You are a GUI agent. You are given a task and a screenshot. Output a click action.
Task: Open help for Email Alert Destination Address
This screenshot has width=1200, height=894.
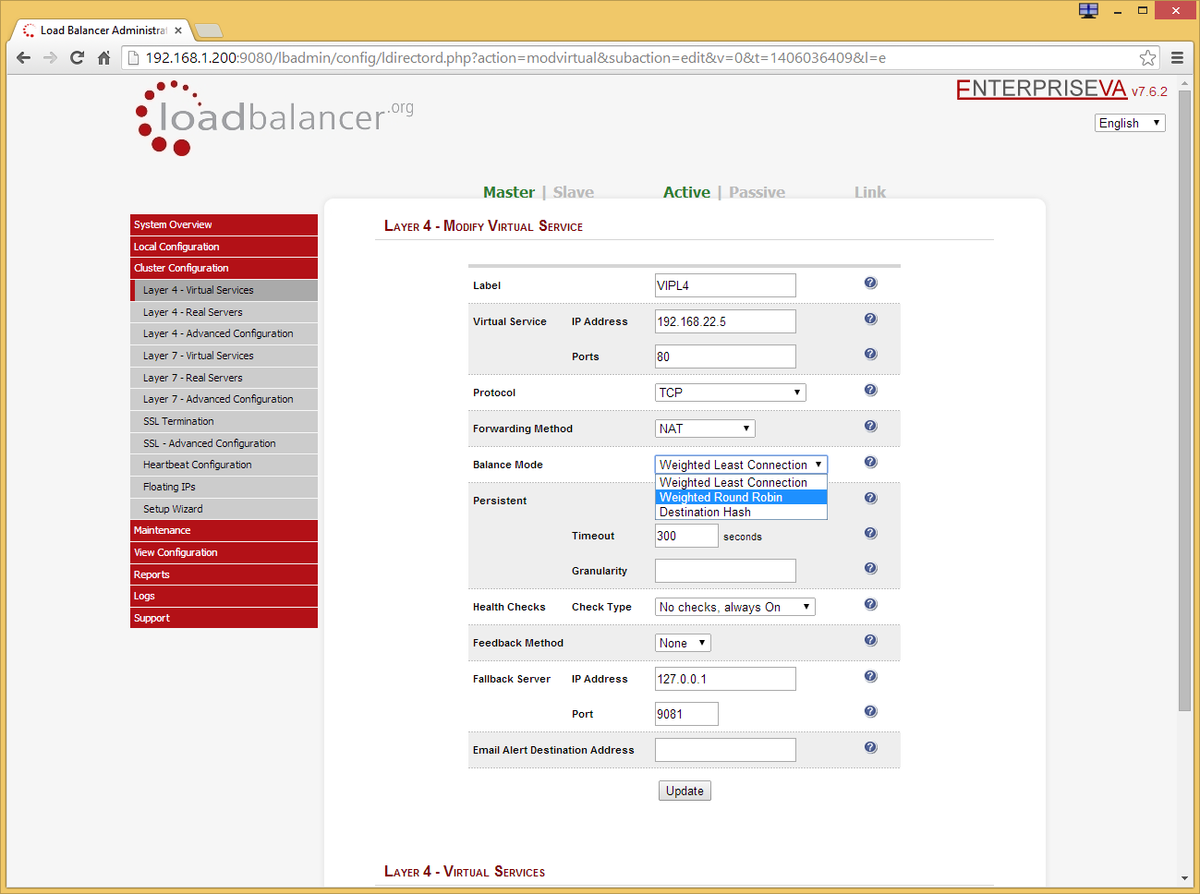(x=870, y=746)
